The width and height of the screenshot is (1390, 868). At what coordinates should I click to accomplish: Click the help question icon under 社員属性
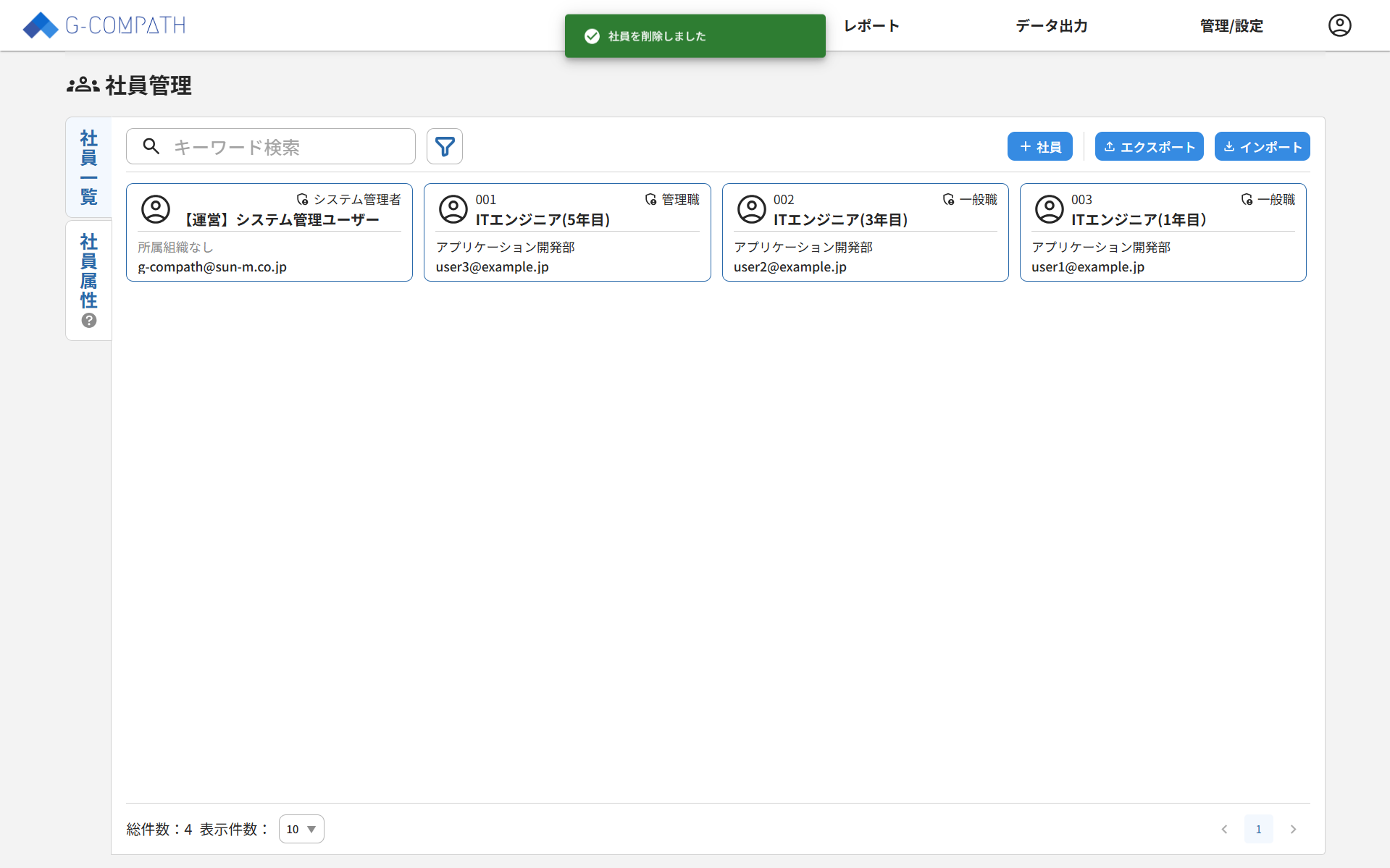click(88, 320)
